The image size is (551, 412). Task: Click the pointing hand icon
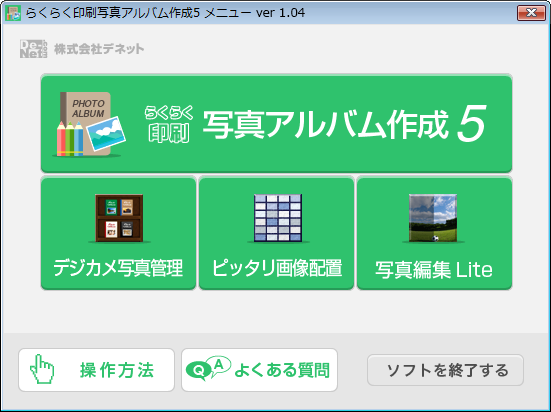point(42,369)
